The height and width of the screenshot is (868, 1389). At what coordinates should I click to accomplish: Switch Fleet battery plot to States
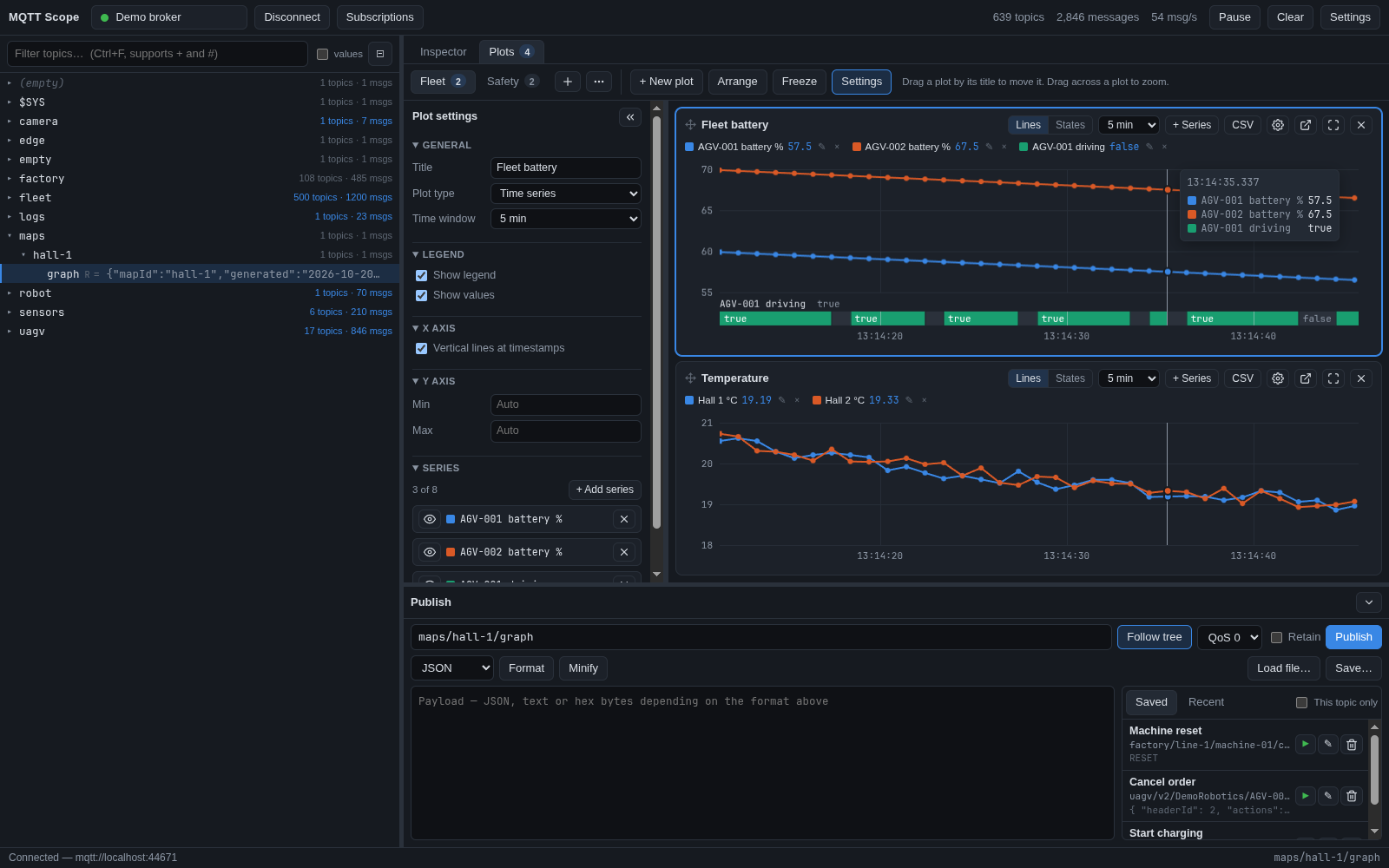pyautogui.click(x=1070, y=125)
